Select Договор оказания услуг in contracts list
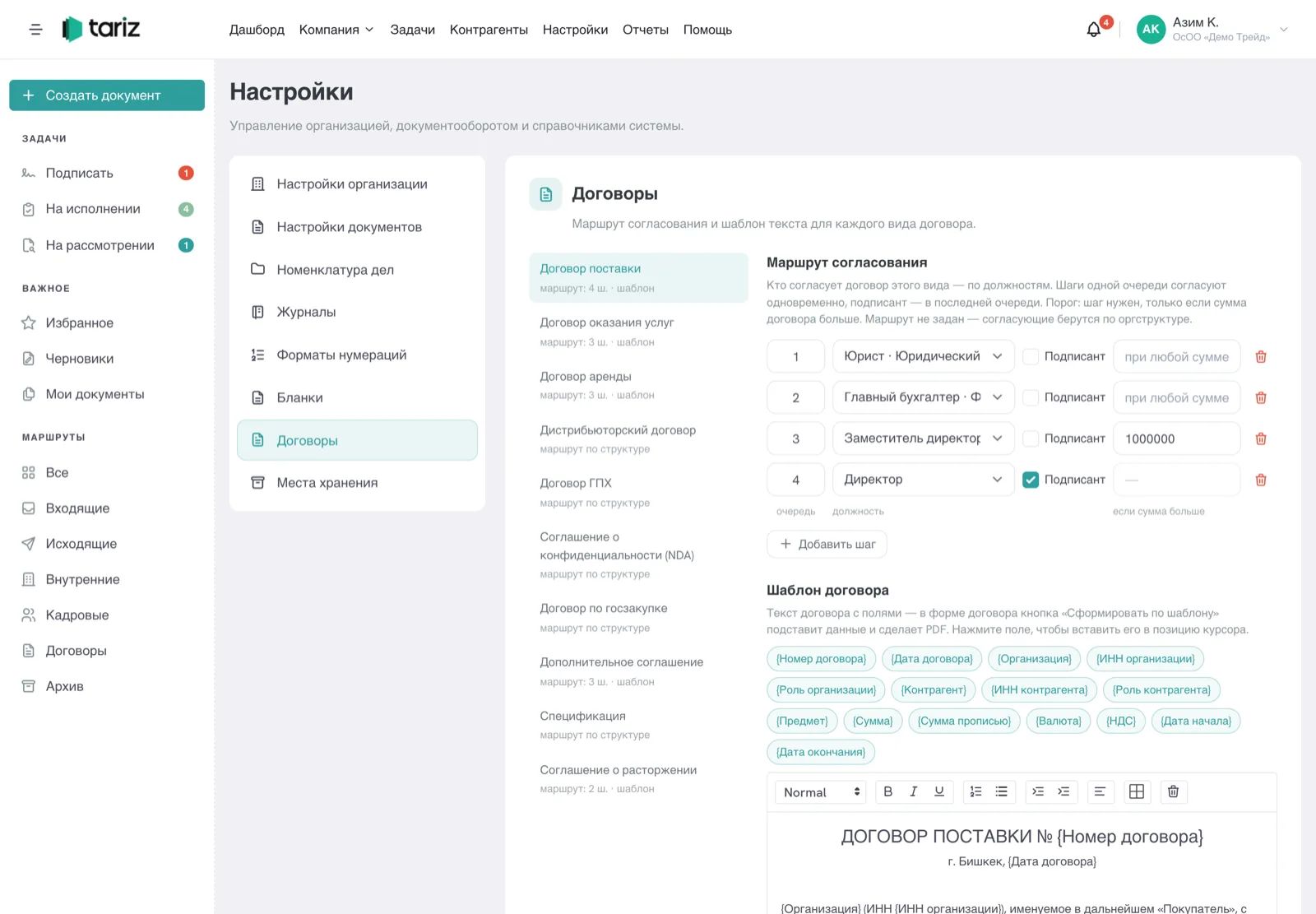 point(638,332)
